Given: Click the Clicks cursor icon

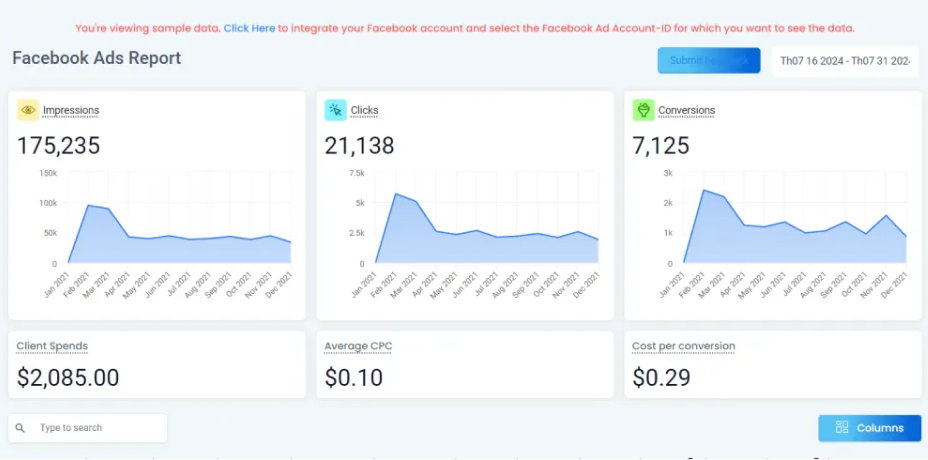Looking at the screenshot, I should (x=336, y=110).
